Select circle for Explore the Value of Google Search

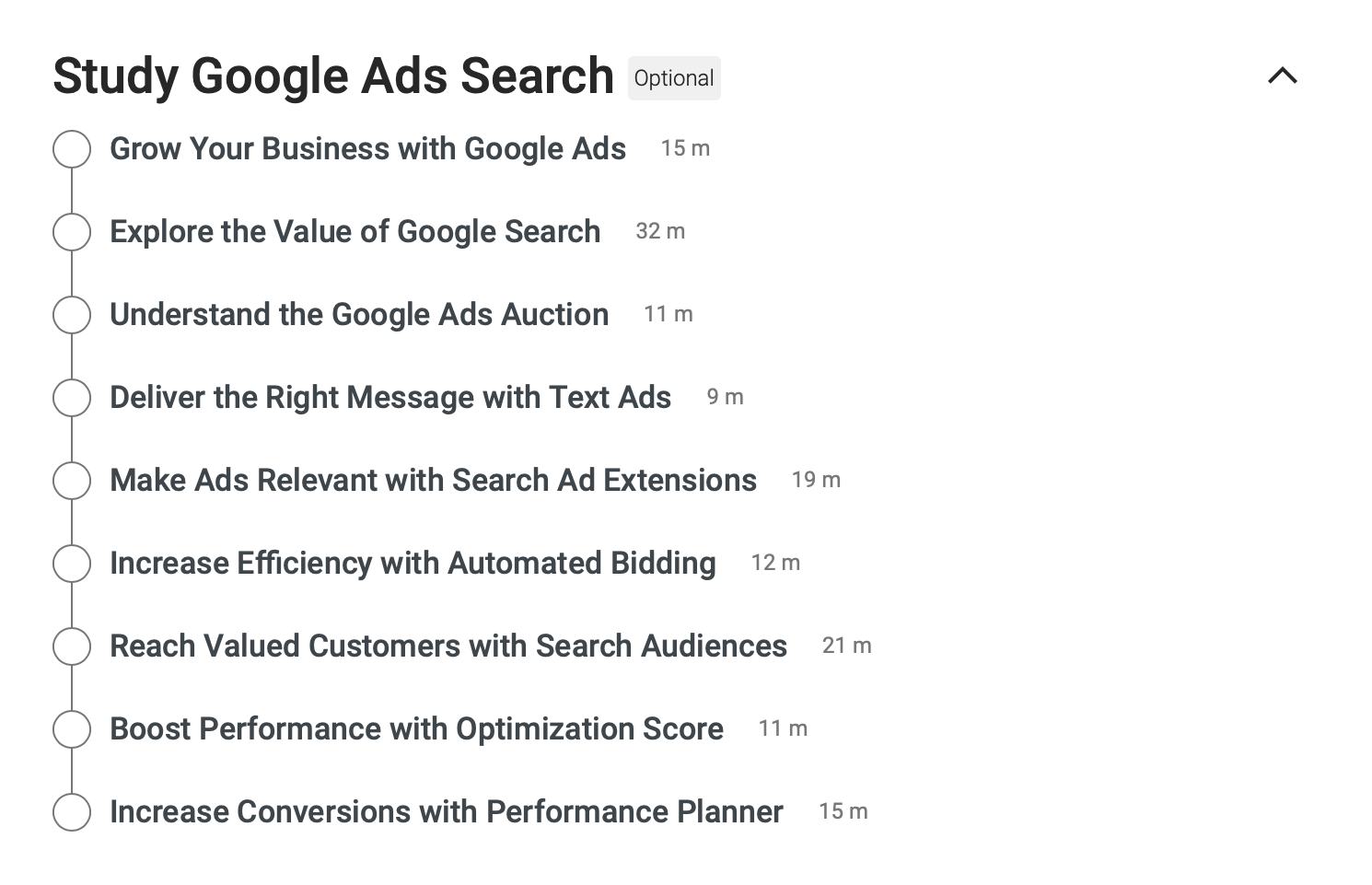pos(72,232)
